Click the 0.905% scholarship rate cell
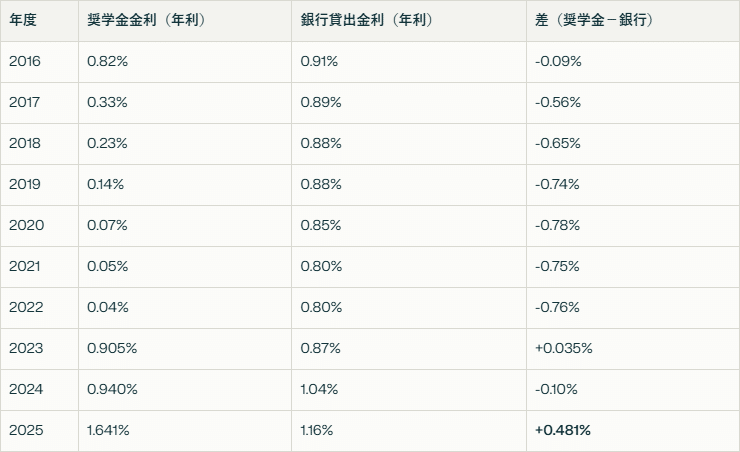Viewport: 740px width, 452px height. (x=111, y=349)
